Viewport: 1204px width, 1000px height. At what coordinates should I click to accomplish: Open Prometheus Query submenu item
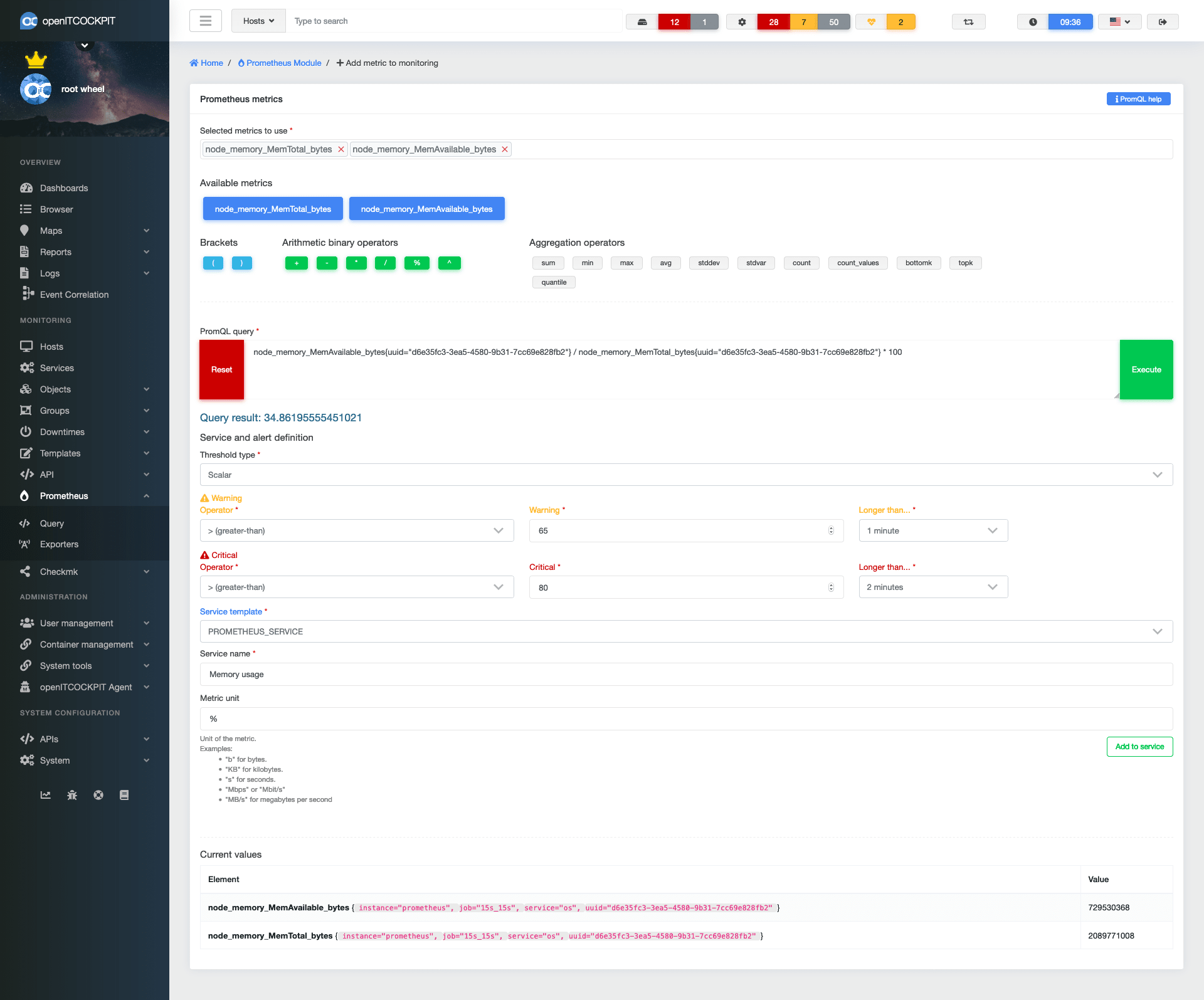tap(85, 524)
